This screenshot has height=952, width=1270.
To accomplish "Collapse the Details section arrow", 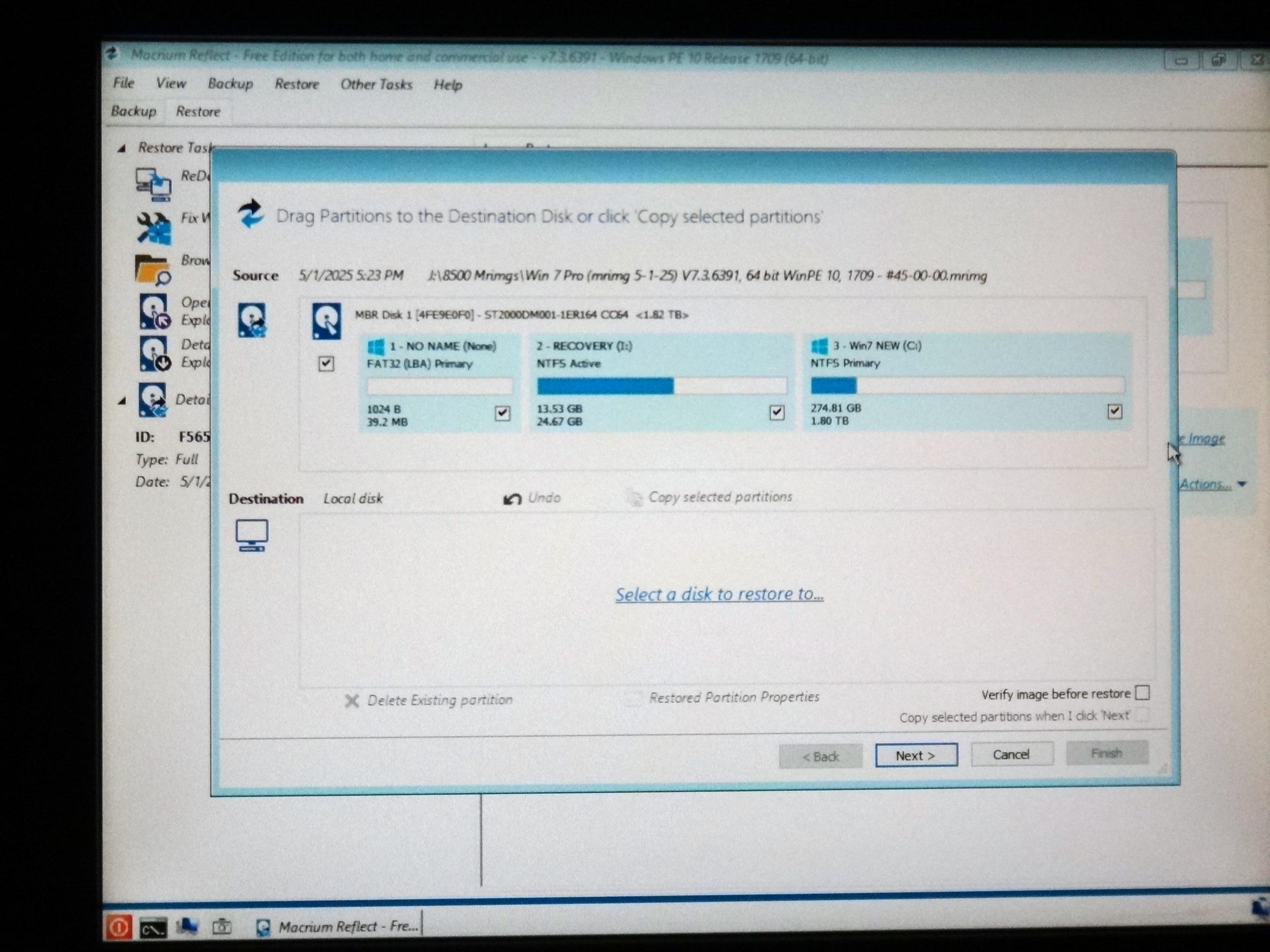I will (122, 401).
